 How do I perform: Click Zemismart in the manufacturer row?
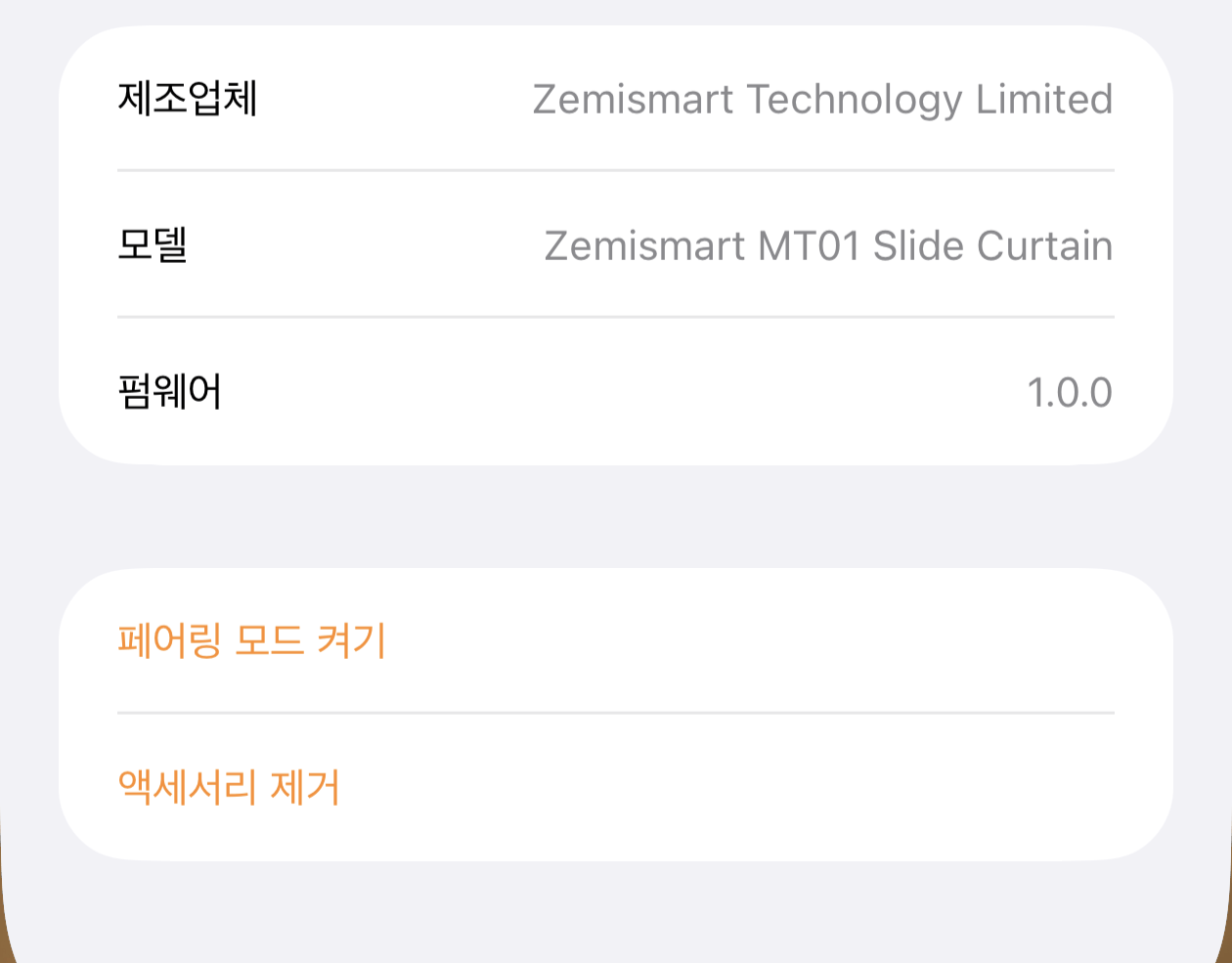[x=633, y=99]
